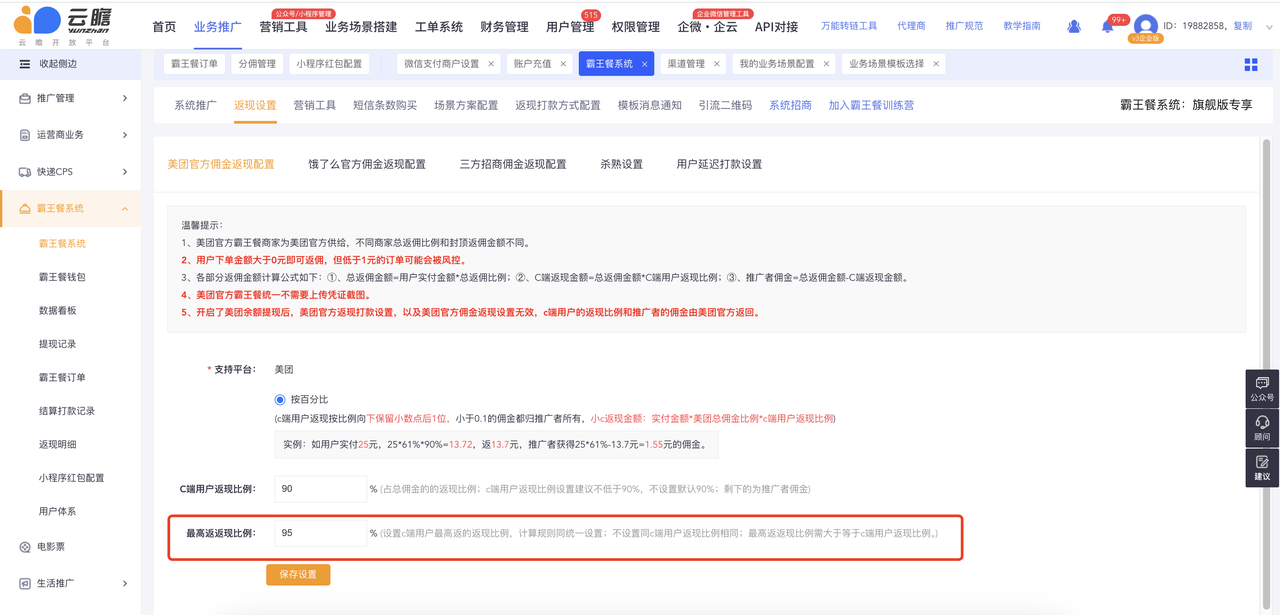Open 用户延迟打款设置 tab

(x=719, y=164)
